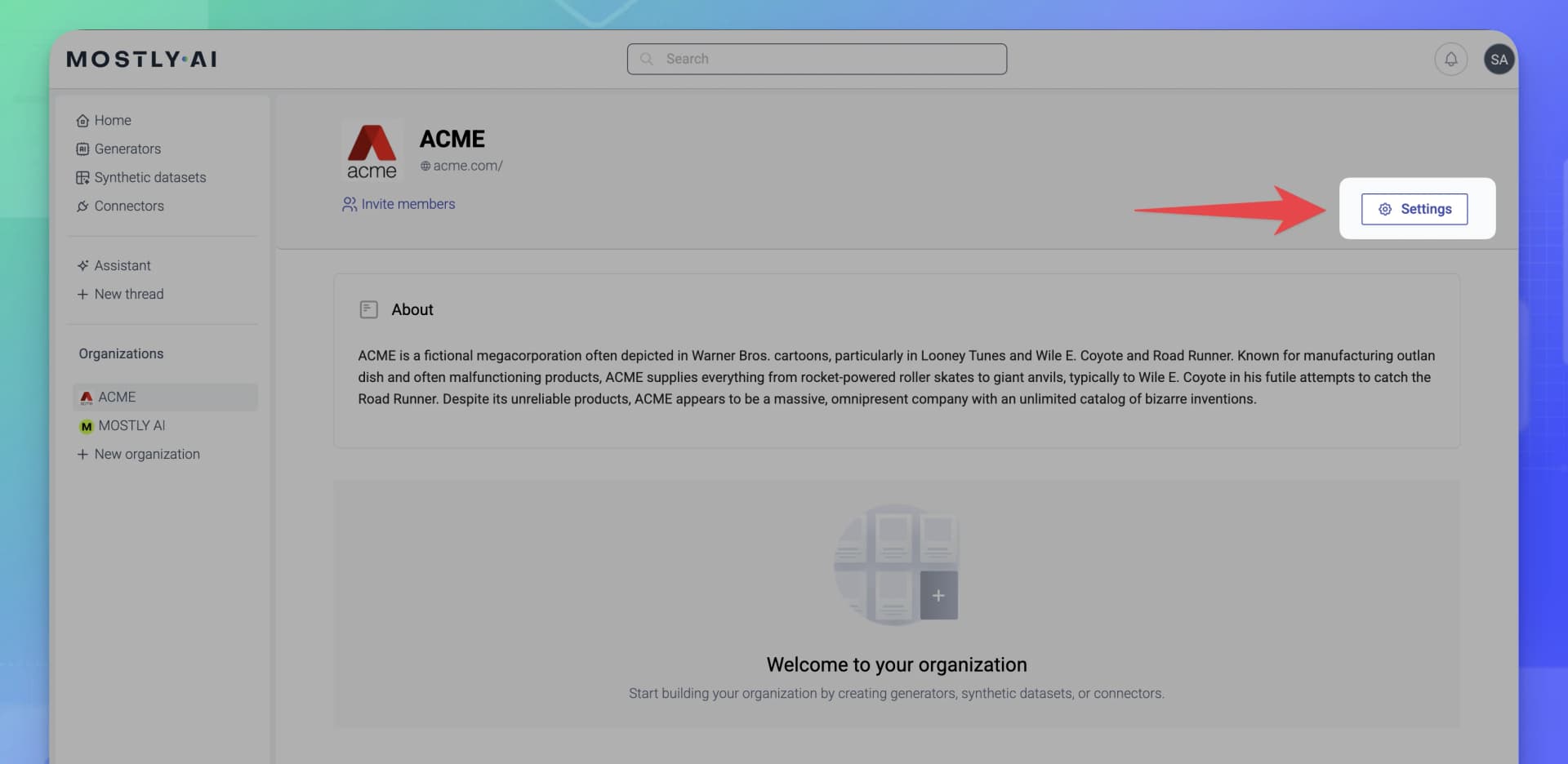Click inside the Search field

point(817,59)
